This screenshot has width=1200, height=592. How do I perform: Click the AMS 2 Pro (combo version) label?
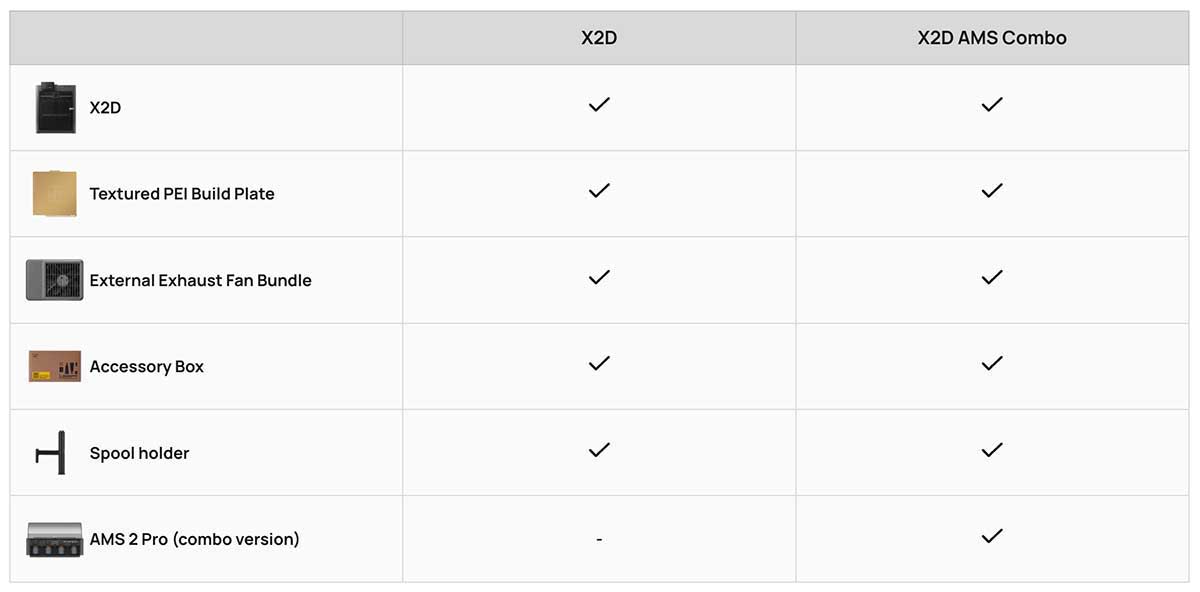click(194, 540)
